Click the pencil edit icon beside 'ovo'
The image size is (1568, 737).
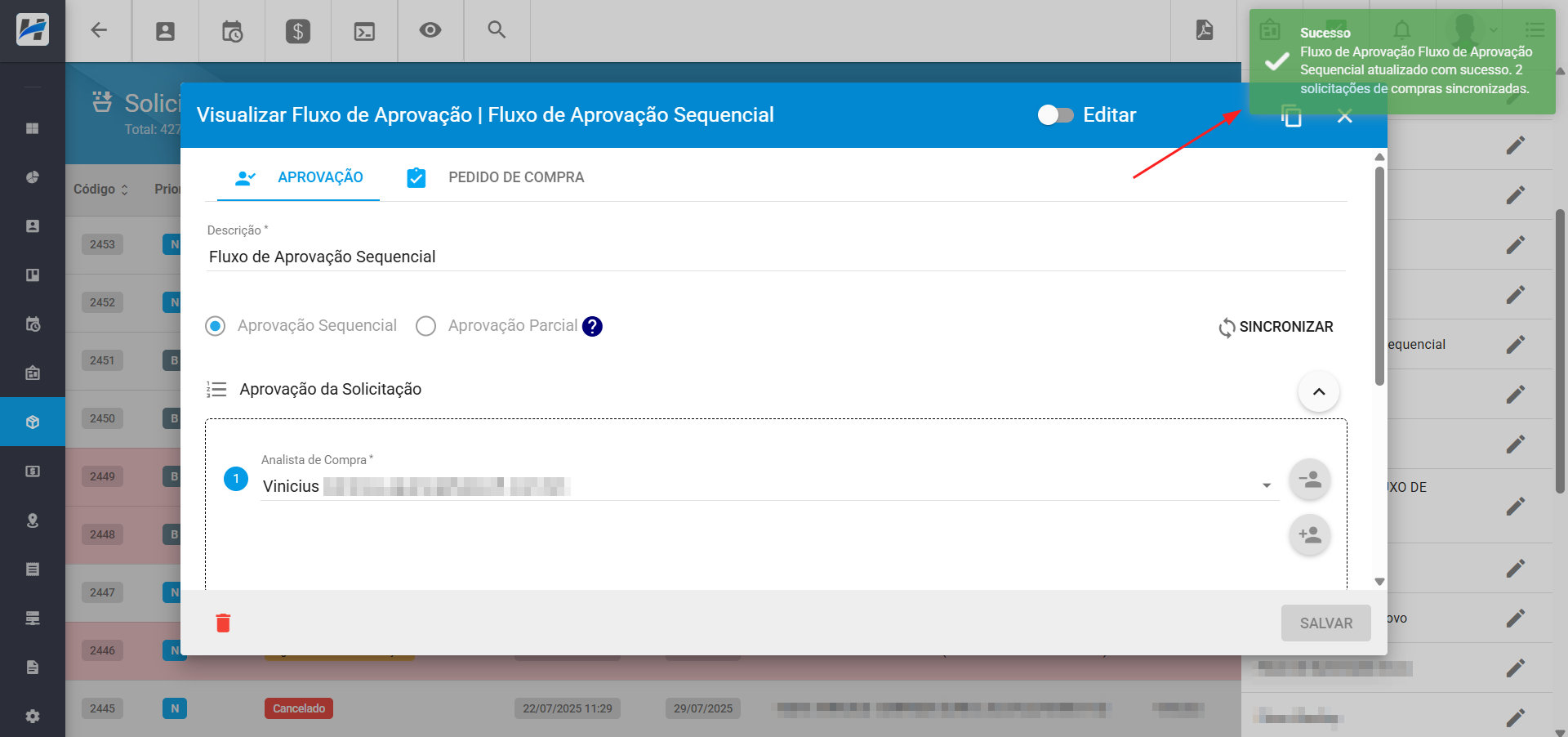point(1516,619)
